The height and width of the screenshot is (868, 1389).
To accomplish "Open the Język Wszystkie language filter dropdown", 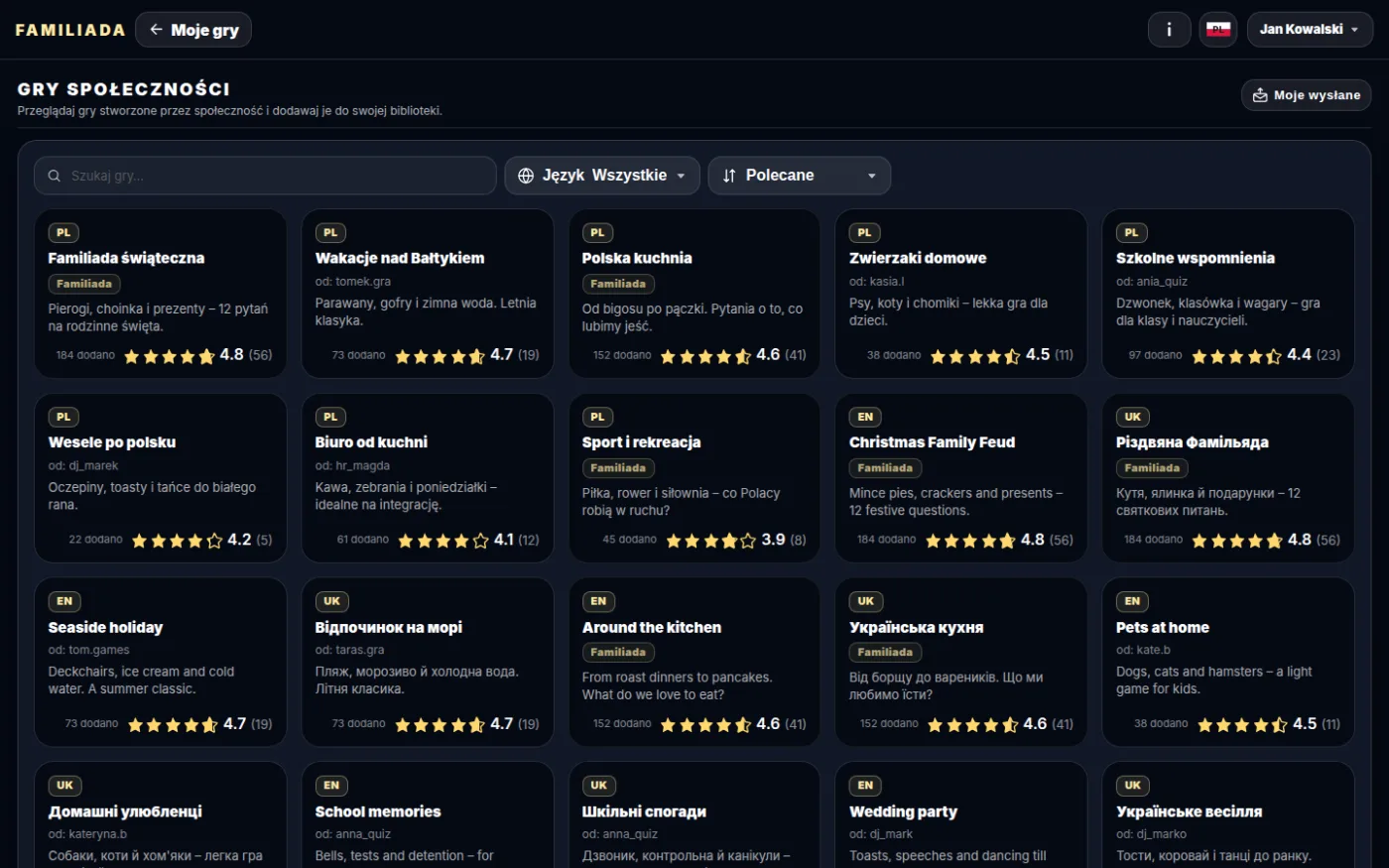I will point(602,176).
